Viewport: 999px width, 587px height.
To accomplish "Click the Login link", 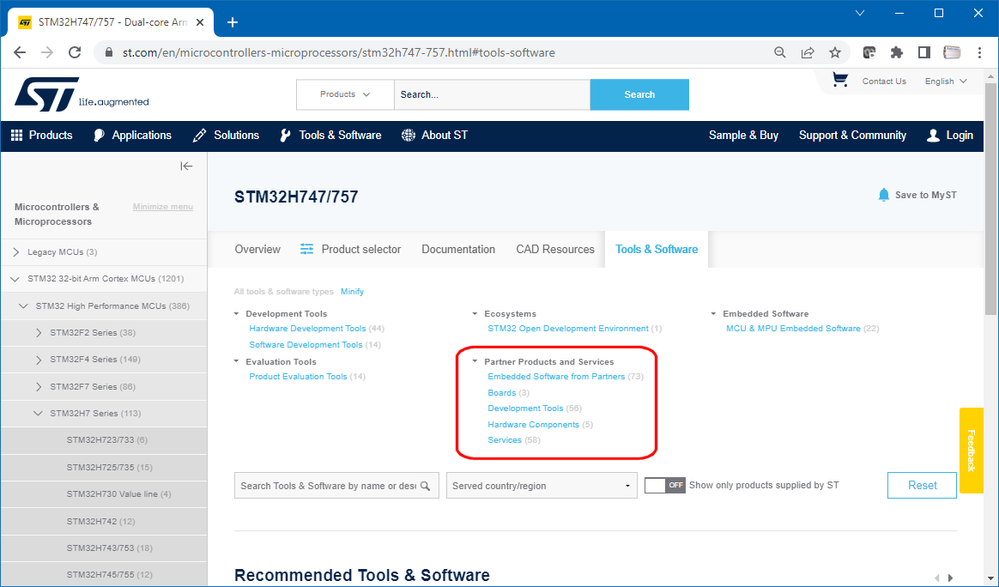I will (950, 135).
